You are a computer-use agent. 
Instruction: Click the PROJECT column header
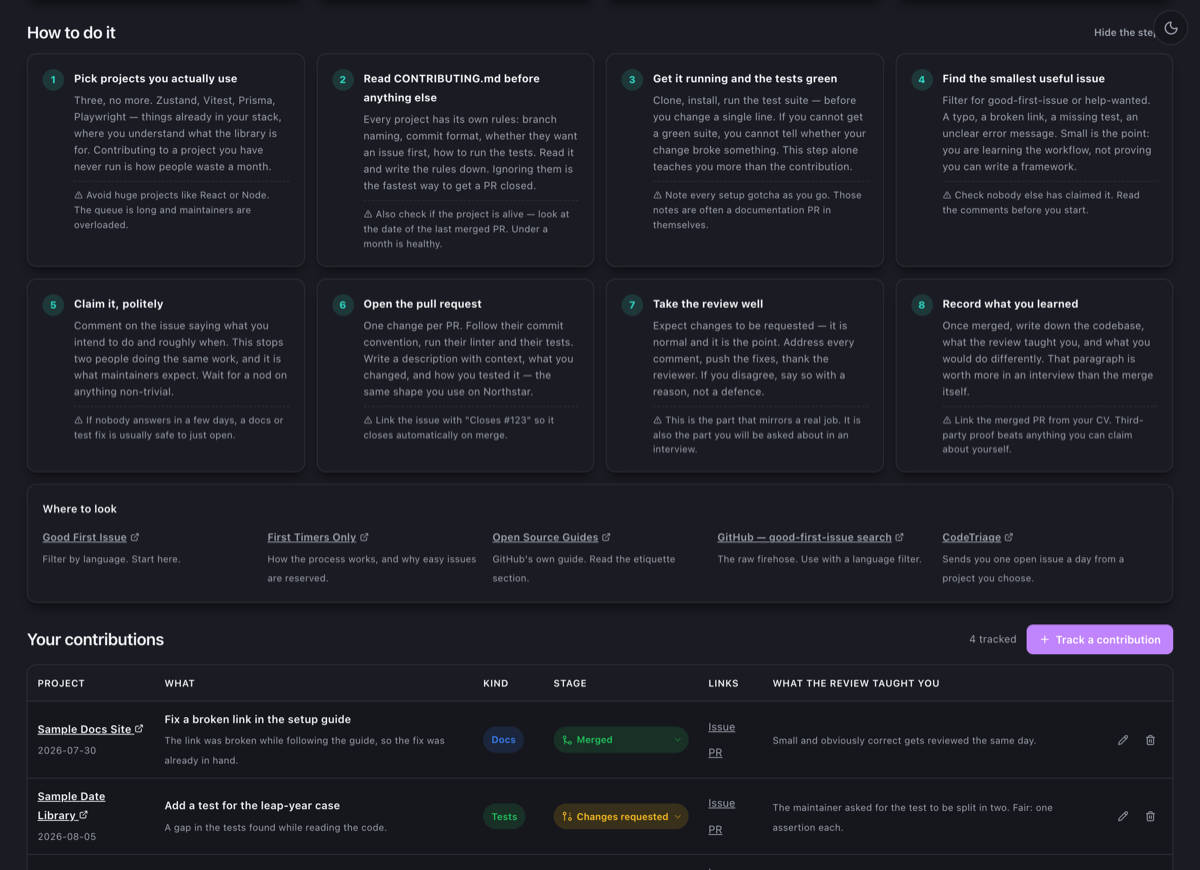61,683
